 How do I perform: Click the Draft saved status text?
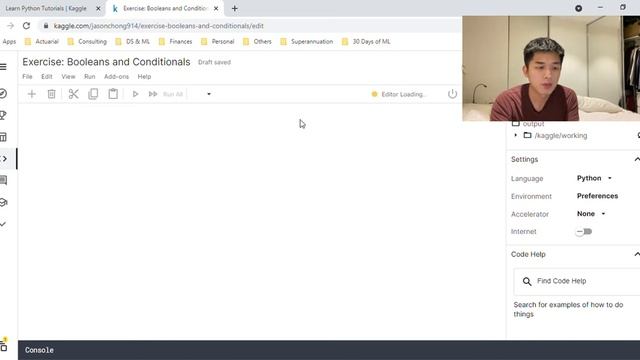coord(214,62)
